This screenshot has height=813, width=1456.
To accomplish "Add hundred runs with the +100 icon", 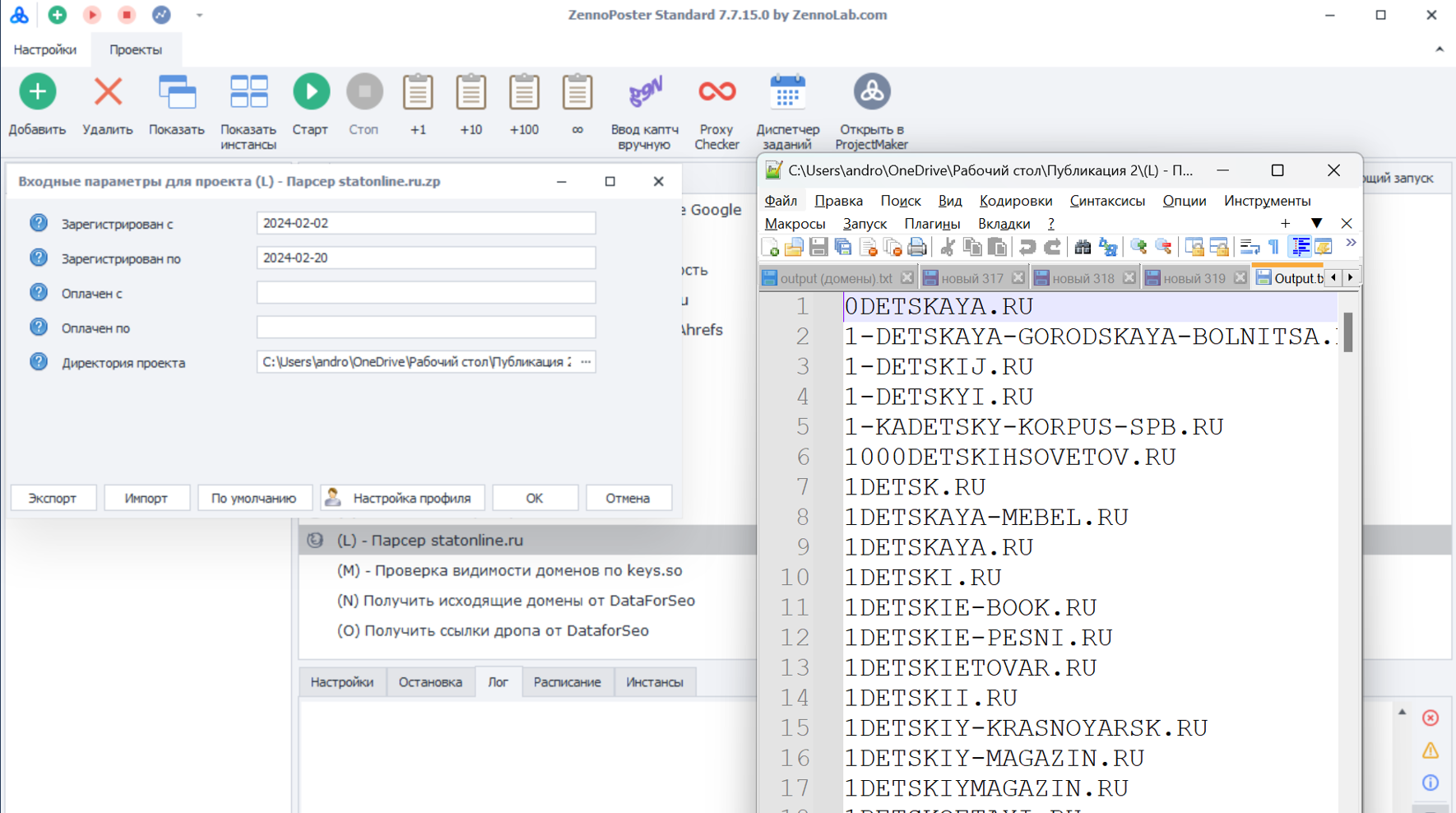I will [524, 92].
